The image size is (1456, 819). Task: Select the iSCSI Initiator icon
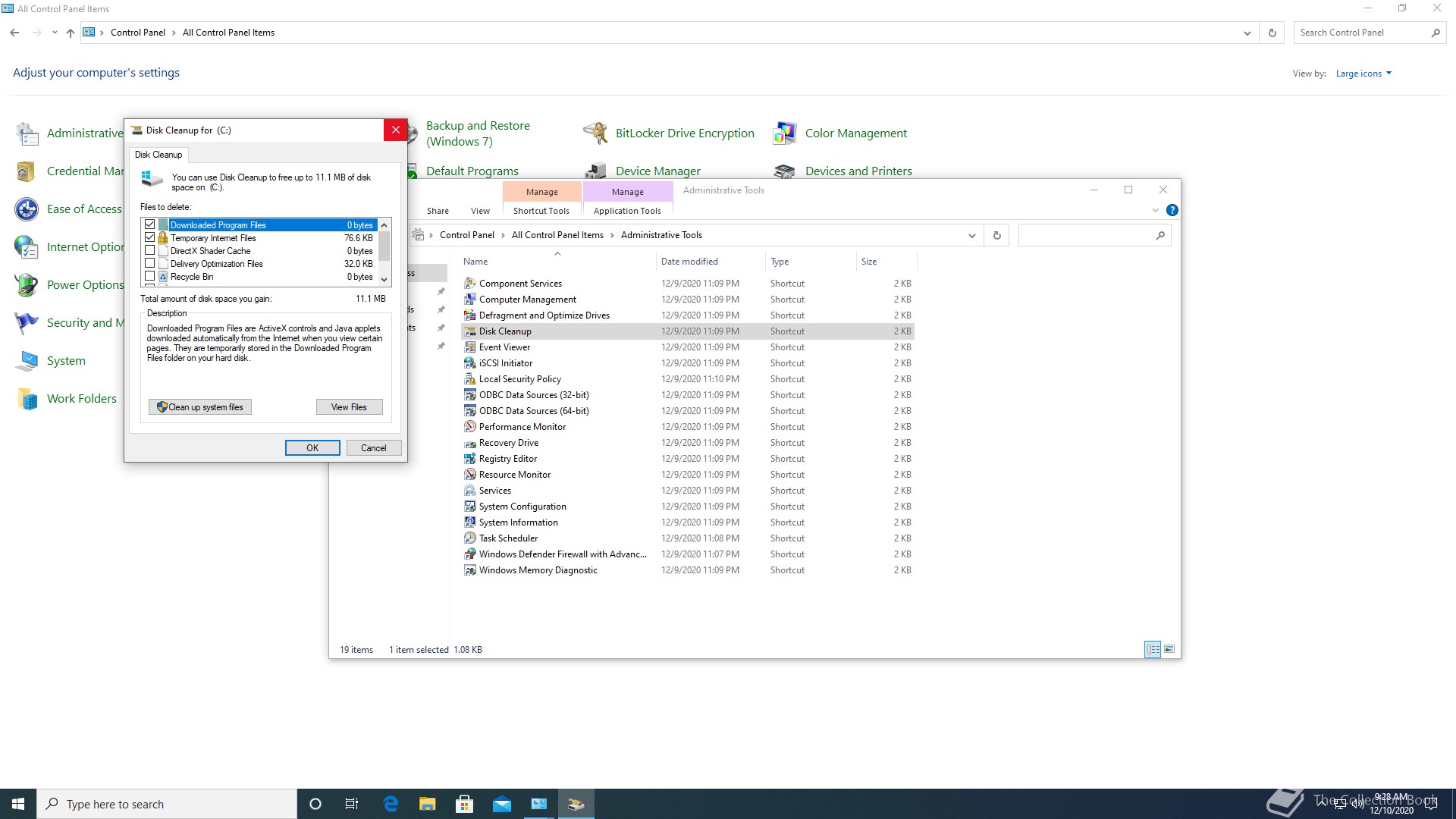point(470,362)
